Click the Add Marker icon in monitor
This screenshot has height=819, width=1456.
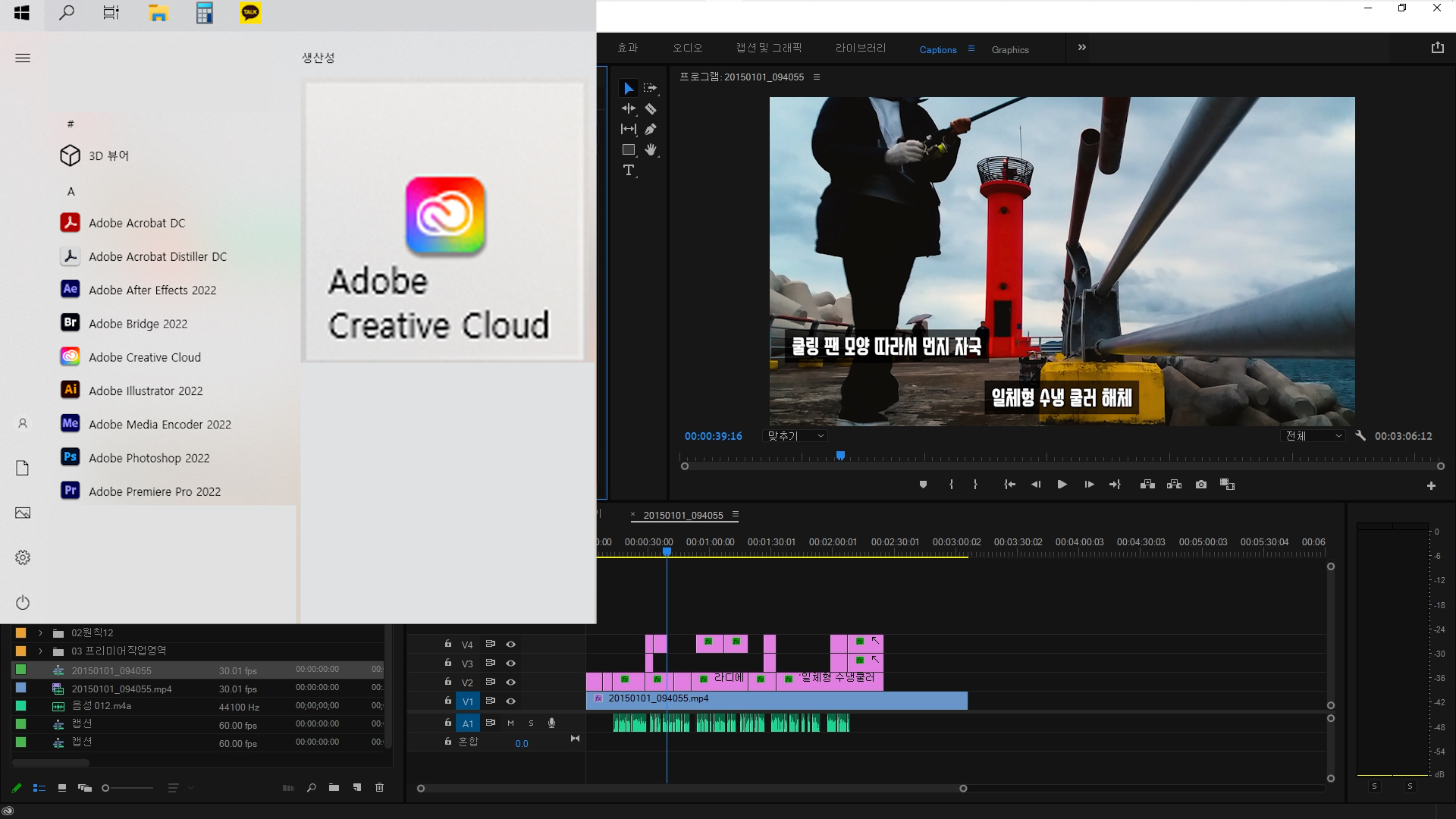click(x=923, y=485)
